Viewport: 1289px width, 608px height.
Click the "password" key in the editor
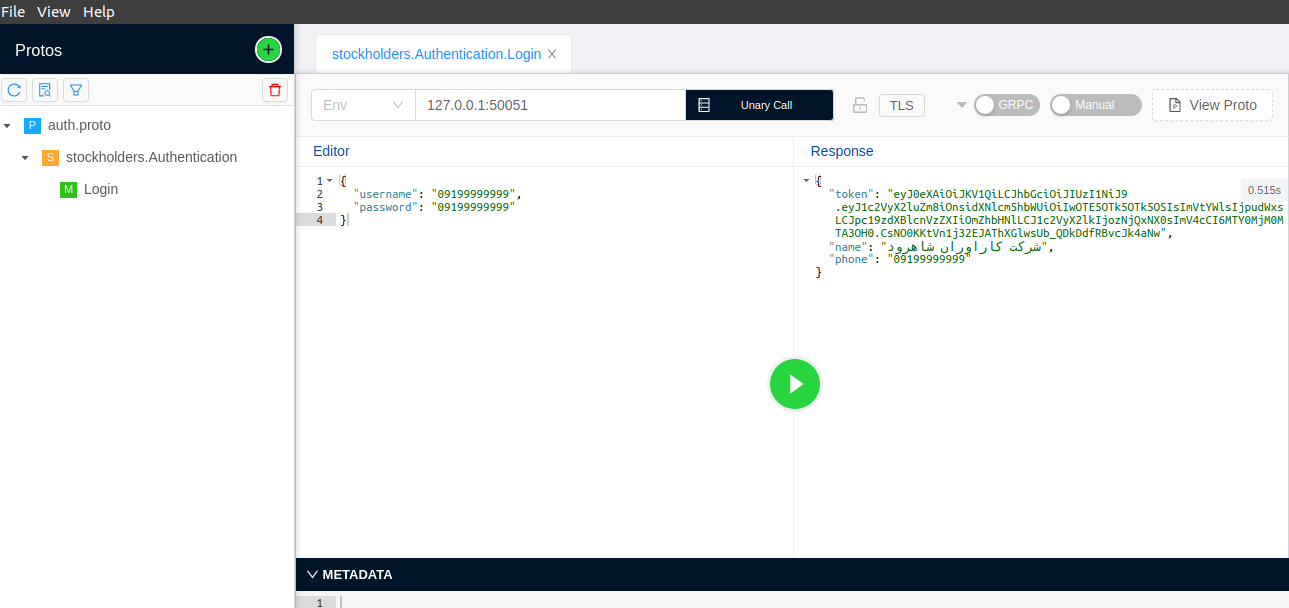[385, 207]
